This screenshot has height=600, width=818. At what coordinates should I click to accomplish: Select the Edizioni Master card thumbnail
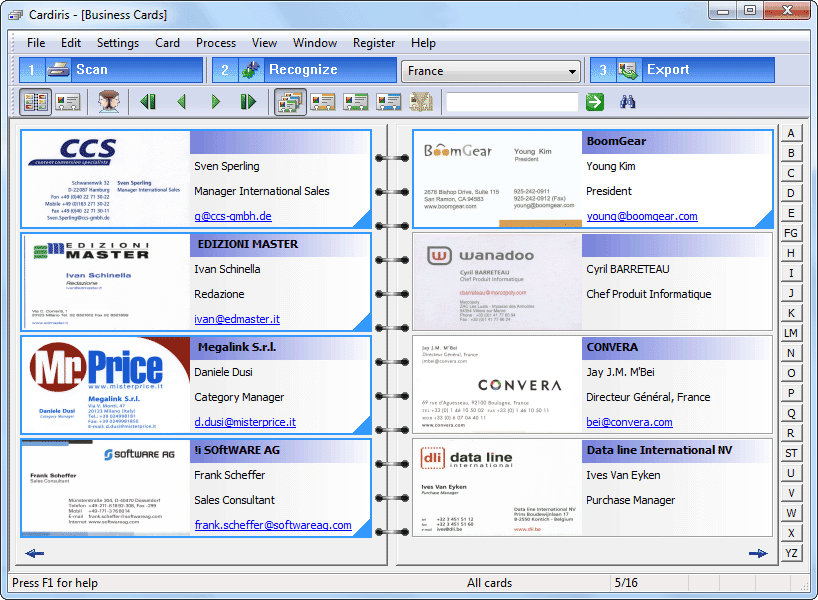tap(106, 282)
